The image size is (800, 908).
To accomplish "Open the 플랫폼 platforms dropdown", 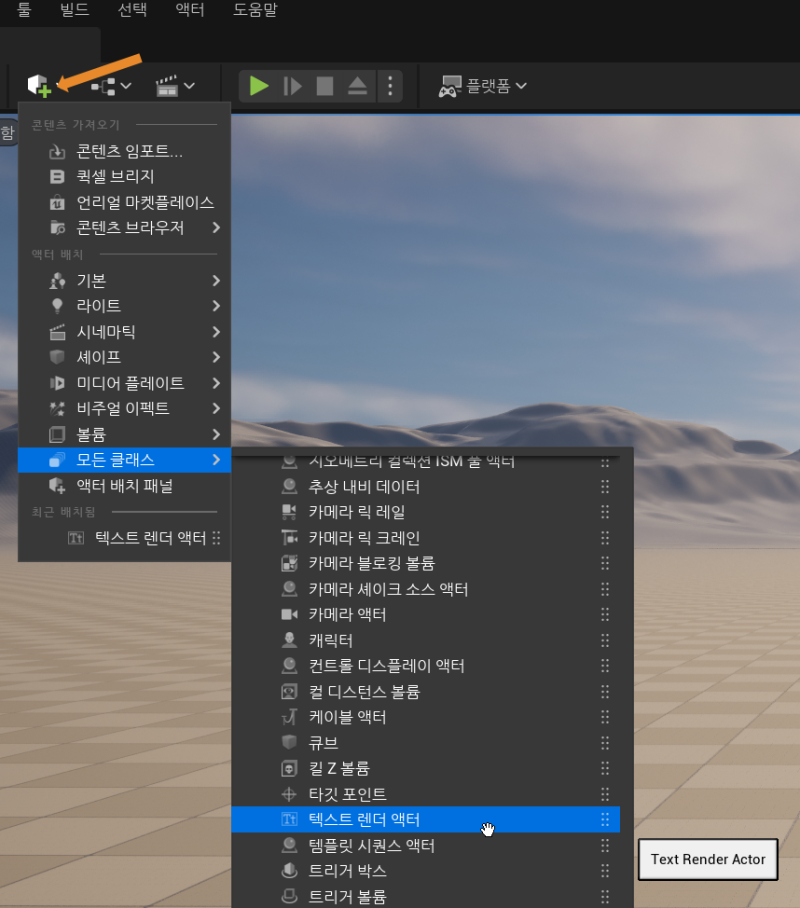I will pyautogui.click(x=483, y=86).
